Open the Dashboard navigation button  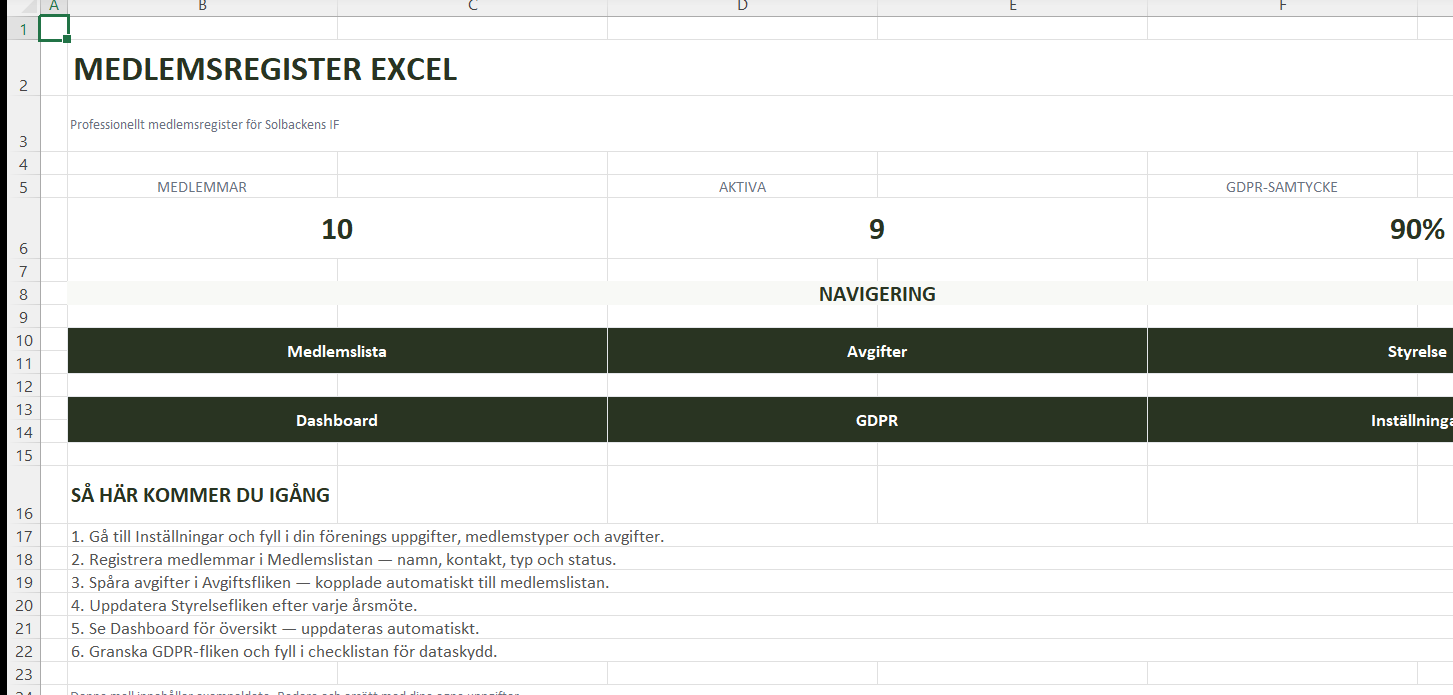click(x=337, y=420)
